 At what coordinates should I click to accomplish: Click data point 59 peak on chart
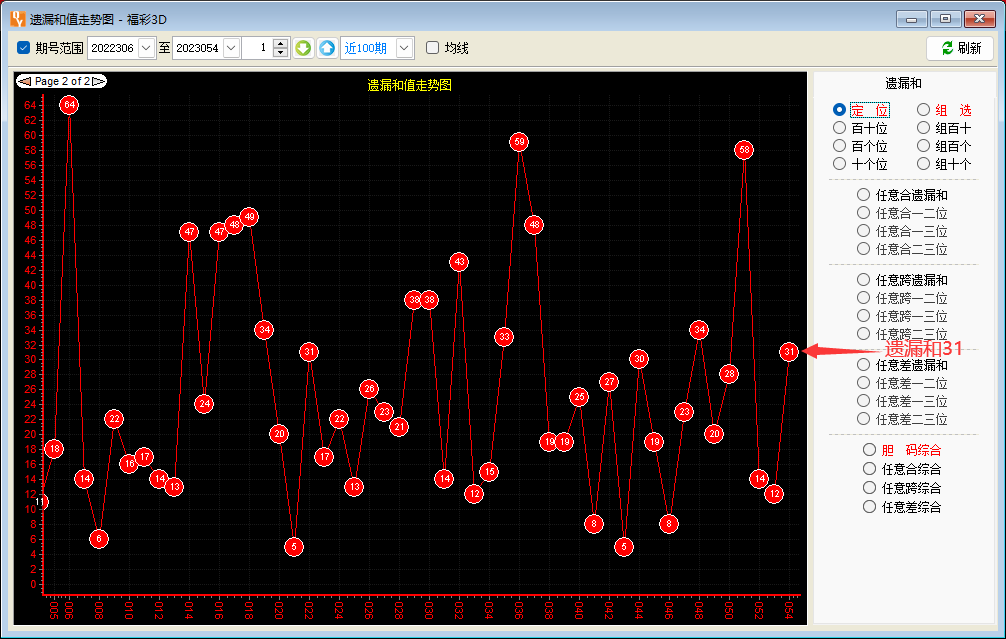pyautogui.click(x=519, y=142)
